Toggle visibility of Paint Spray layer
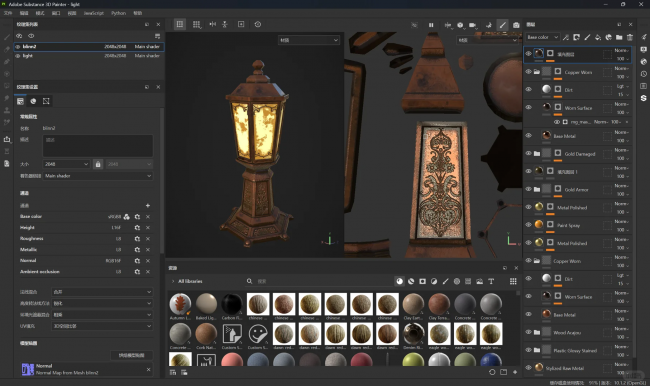Viewport: 650px width, 386px height. 529,225
